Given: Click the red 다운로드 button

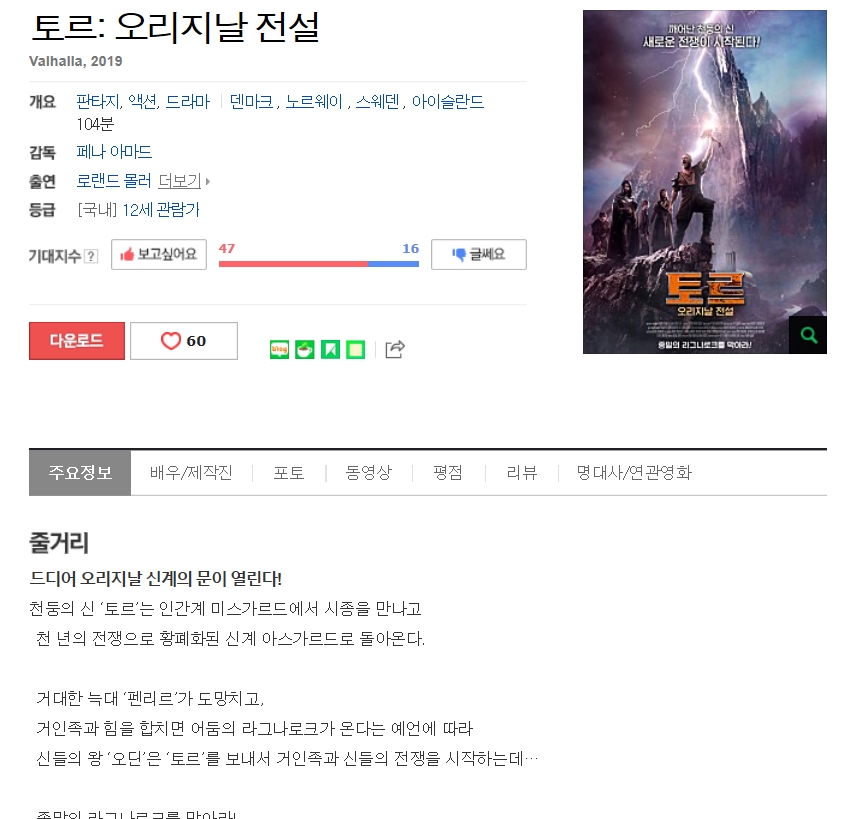Looking at the screenshot, I should click(x=77, y=341).
